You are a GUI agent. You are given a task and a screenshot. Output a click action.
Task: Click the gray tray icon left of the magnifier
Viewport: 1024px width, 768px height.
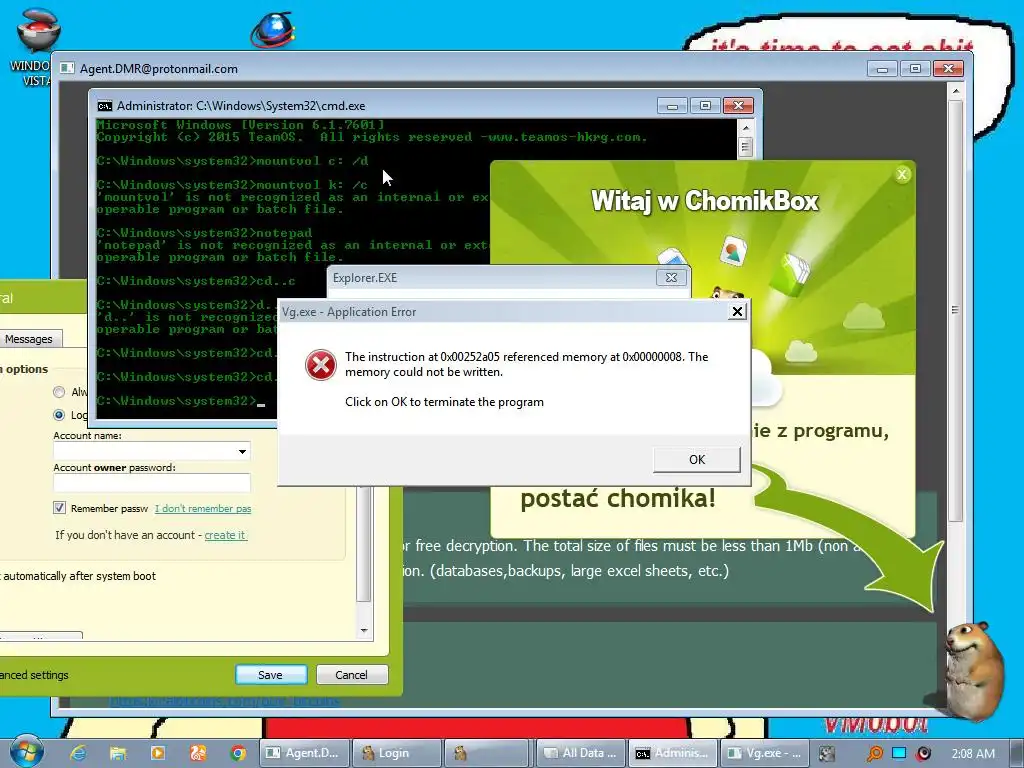click(827, 754)
